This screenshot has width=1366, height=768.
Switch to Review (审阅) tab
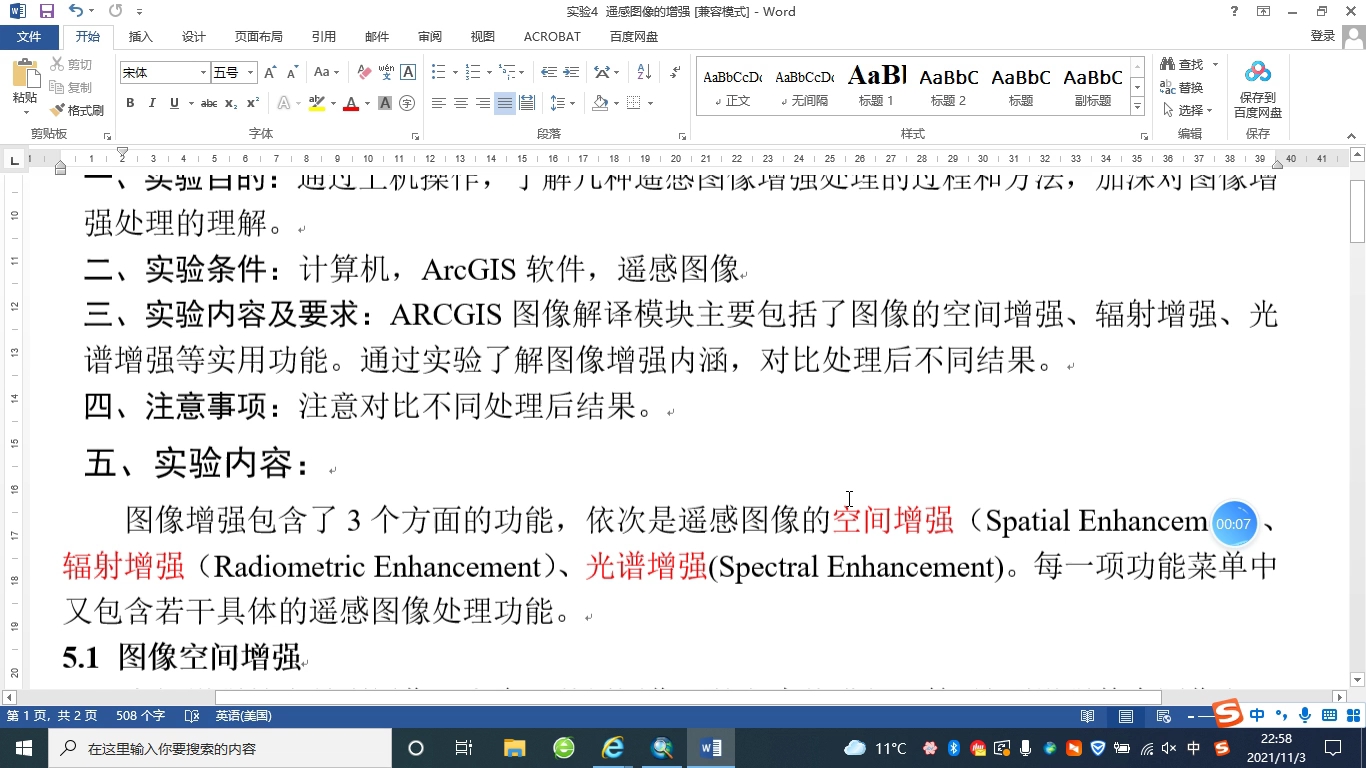click(430, 37)
